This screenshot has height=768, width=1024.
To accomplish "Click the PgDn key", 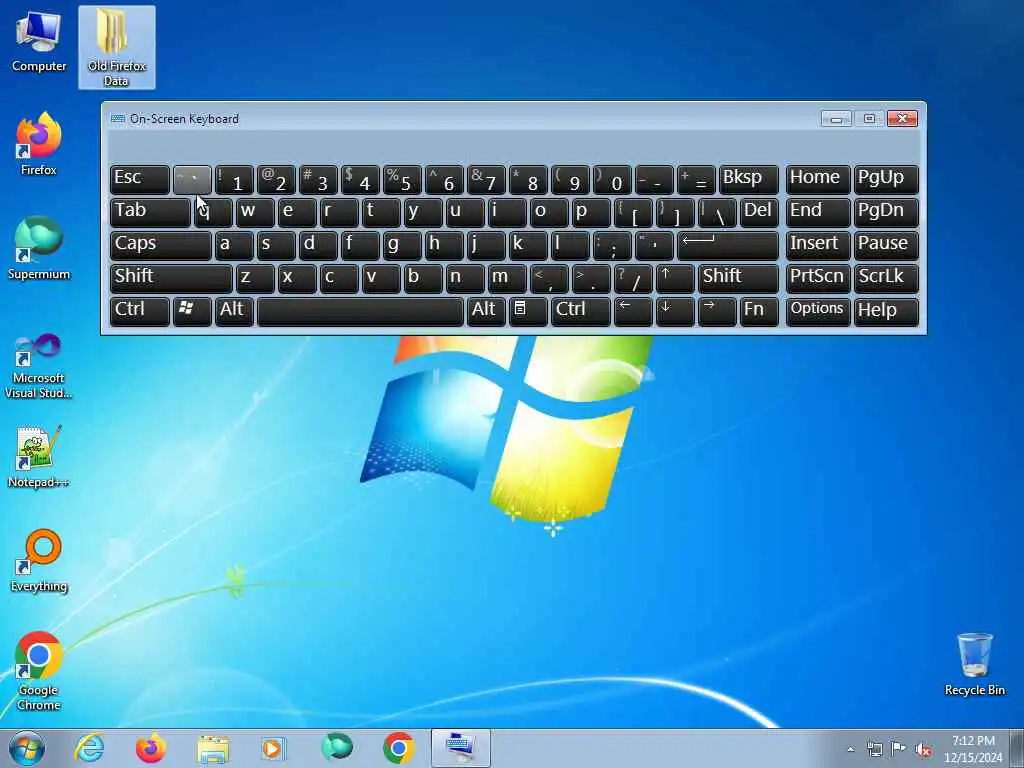I will point(886,213).
